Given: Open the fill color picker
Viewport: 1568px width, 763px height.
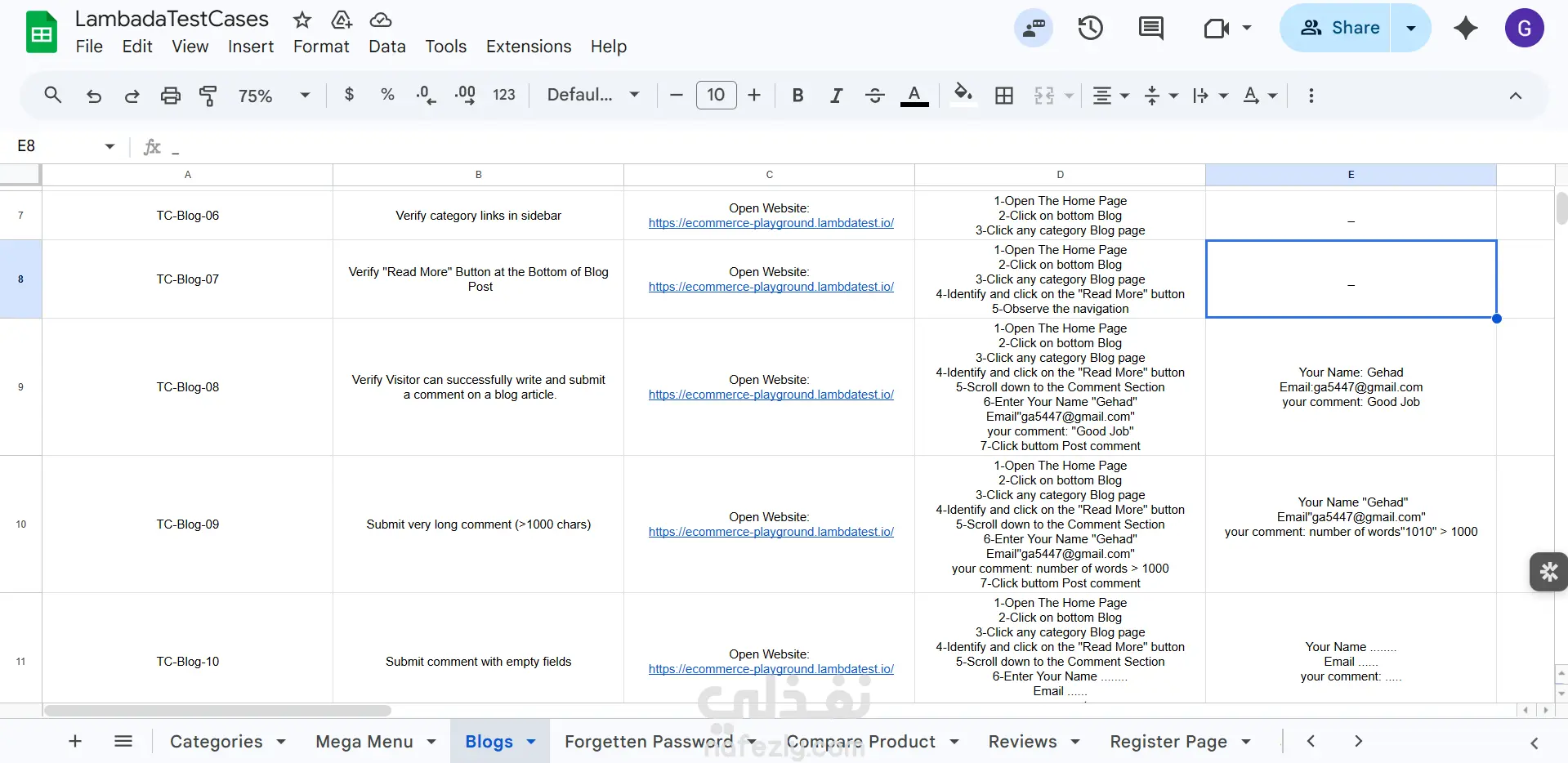Looking at the screenshot, I should [x=963, y=94].
